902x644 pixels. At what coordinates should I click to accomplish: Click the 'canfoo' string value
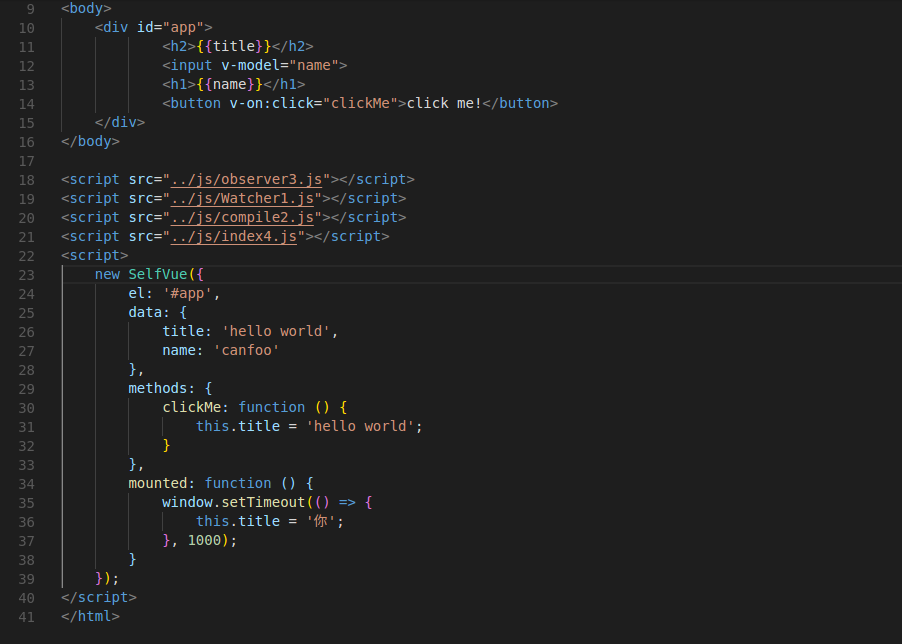pos(246,350)
